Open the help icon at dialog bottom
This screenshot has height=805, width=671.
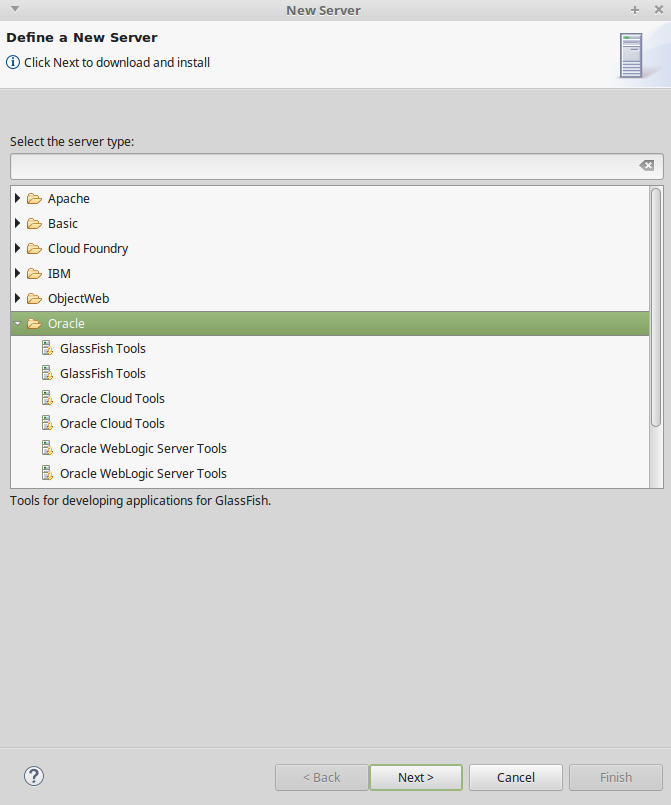tap(34, 776)
